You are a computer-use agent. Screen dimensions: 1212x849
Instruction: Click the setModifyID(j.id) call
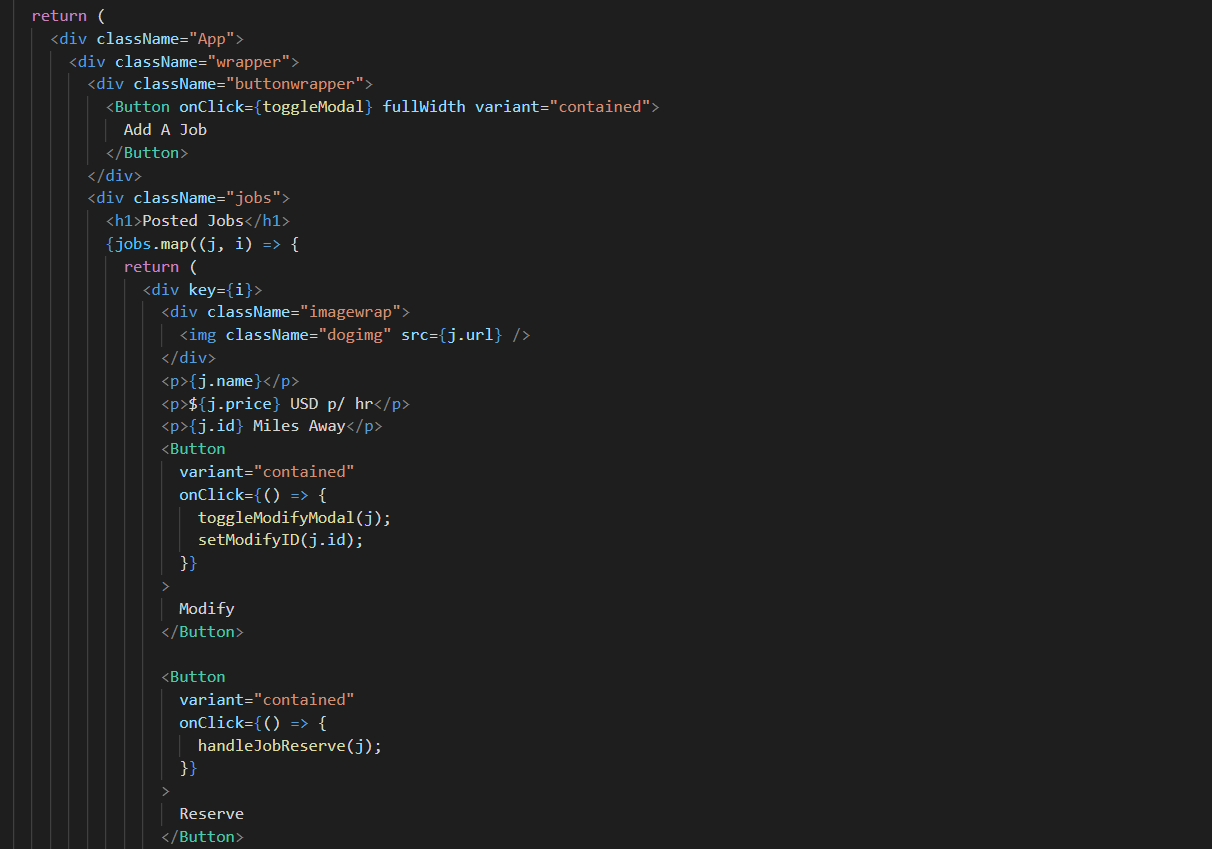pyautogui.click(x=276, y=540)
